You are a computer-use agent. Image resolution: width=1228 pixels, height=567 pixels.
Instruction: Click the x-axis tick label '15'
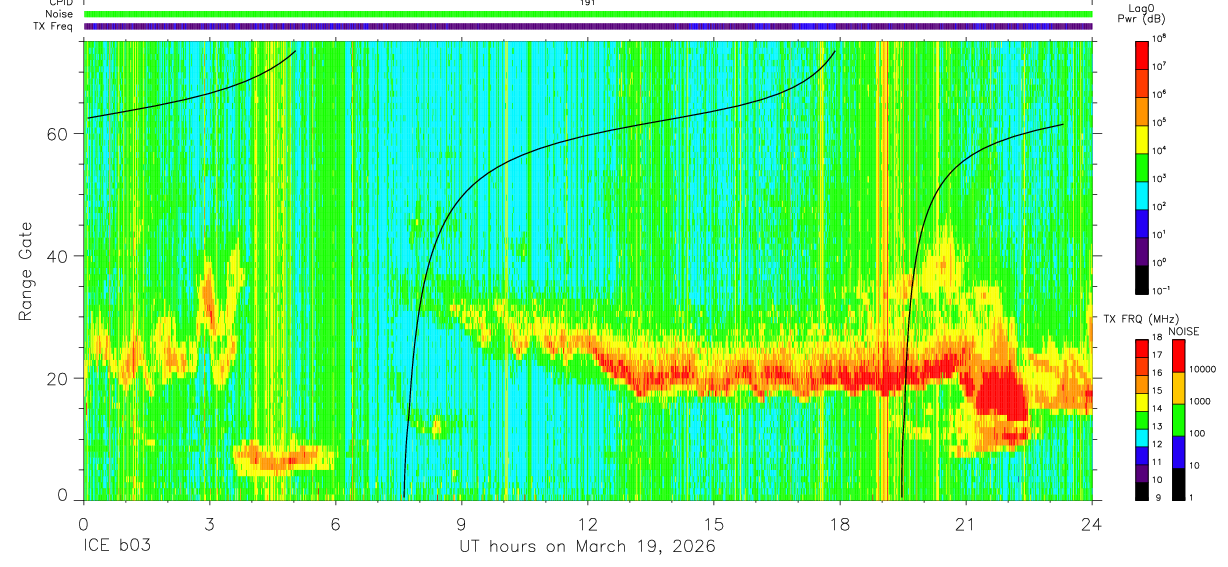coord(714,524)
